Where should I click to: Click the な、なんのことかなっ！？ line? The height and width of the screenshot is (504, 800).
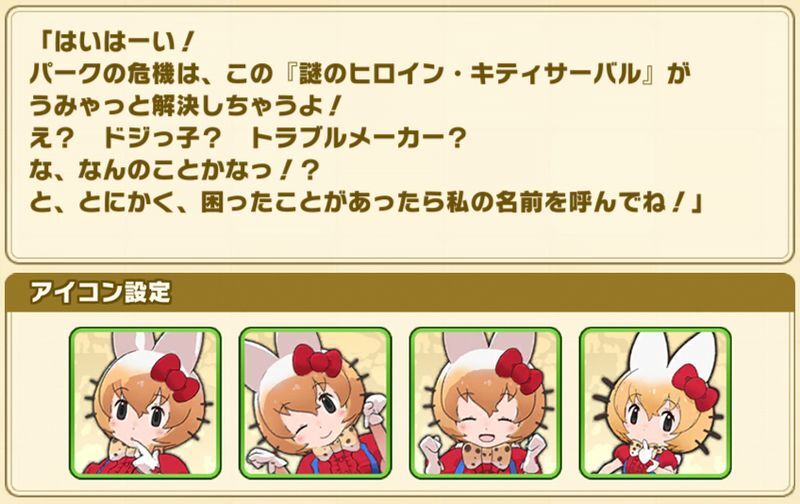pos(174,171)
